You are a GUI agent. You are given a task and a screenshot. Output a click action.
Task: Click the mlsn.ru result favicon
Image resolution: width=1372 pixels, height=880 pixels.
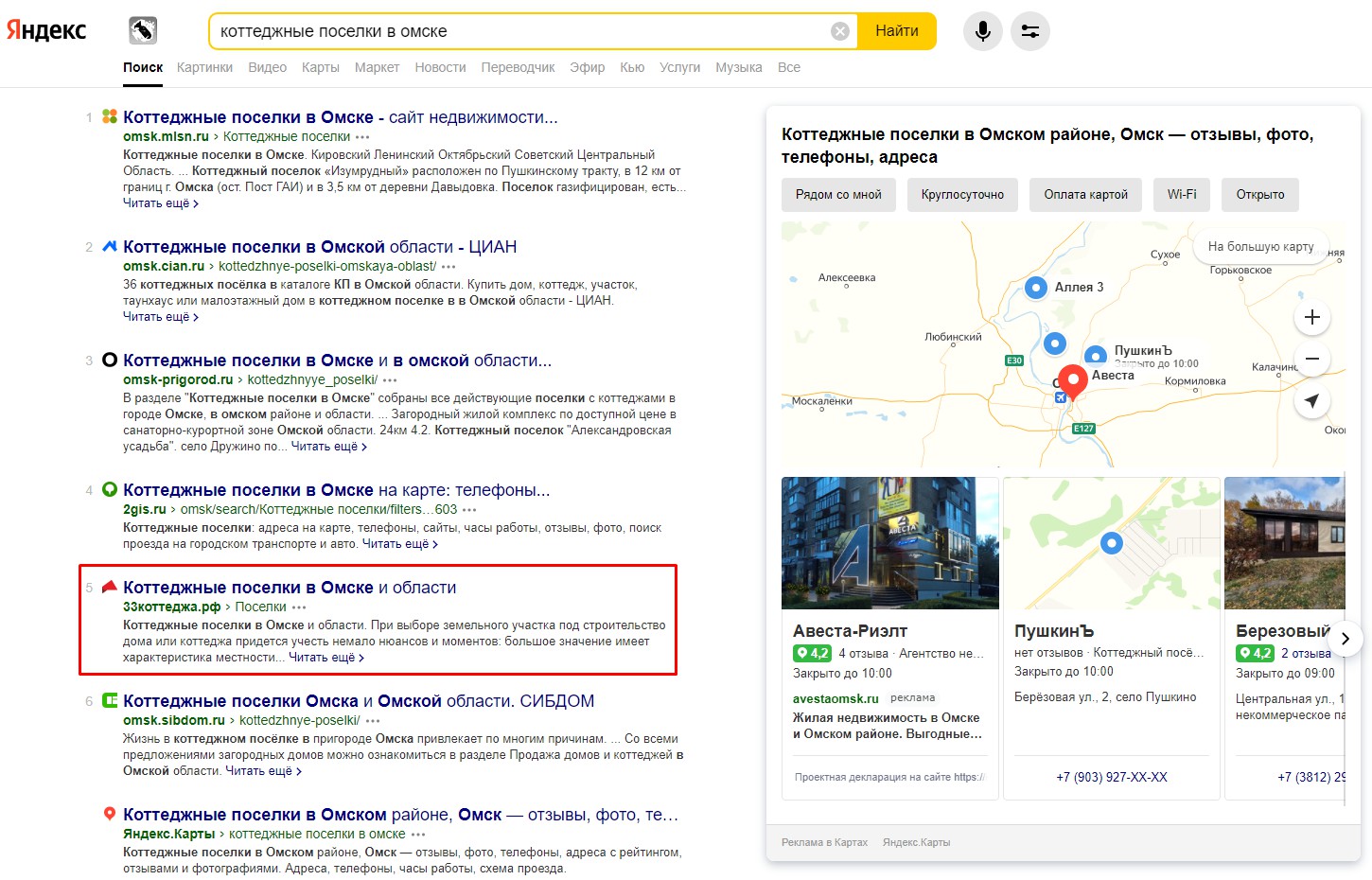point(110,116)
